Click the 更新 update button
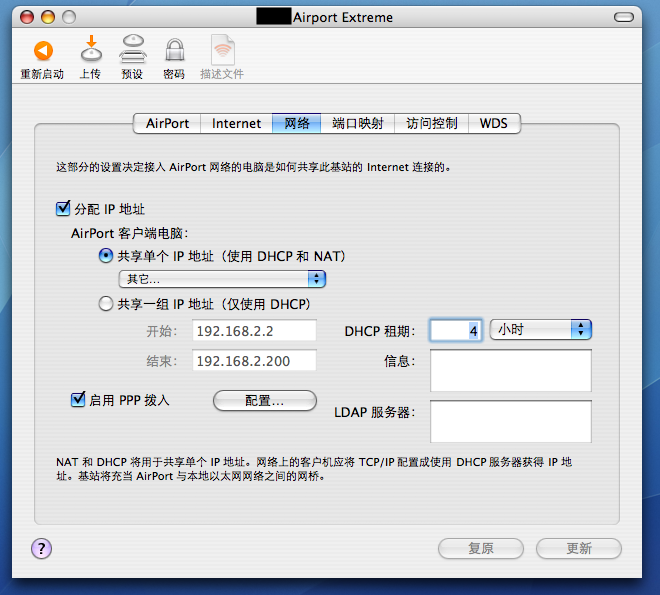 tap(579, 548)
